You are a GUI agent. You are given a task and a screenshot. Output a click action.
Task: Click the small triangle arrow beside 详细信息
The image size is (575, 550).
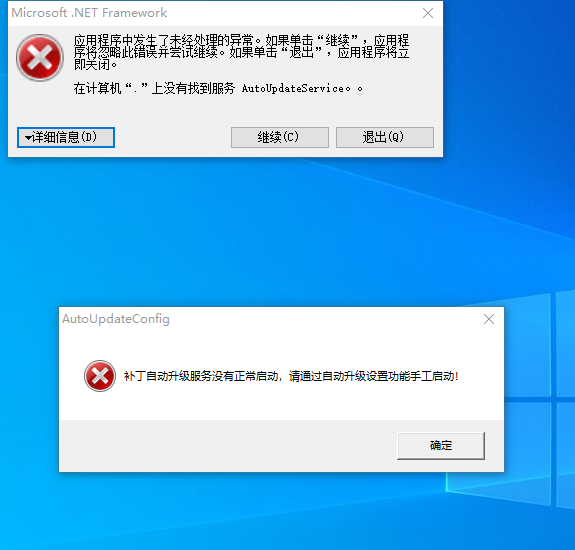[x=28, y=138]
